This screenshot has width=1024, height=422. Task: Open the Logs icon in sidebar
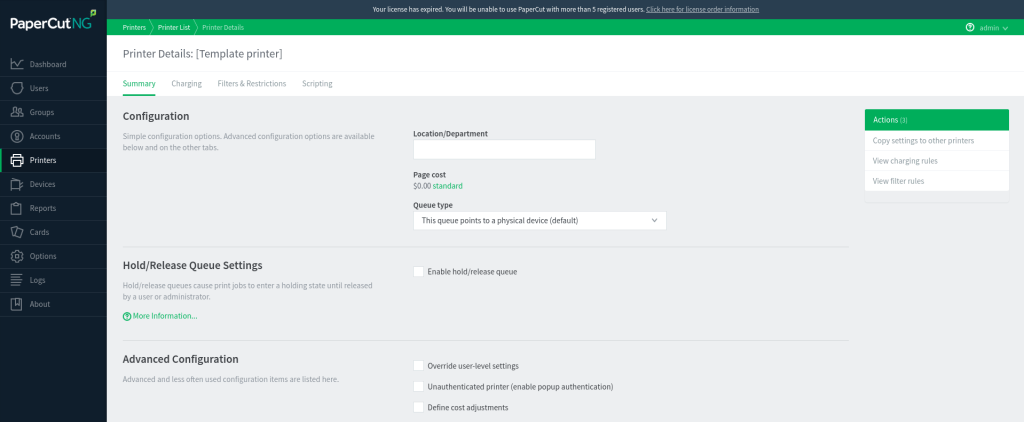(17, 280)
